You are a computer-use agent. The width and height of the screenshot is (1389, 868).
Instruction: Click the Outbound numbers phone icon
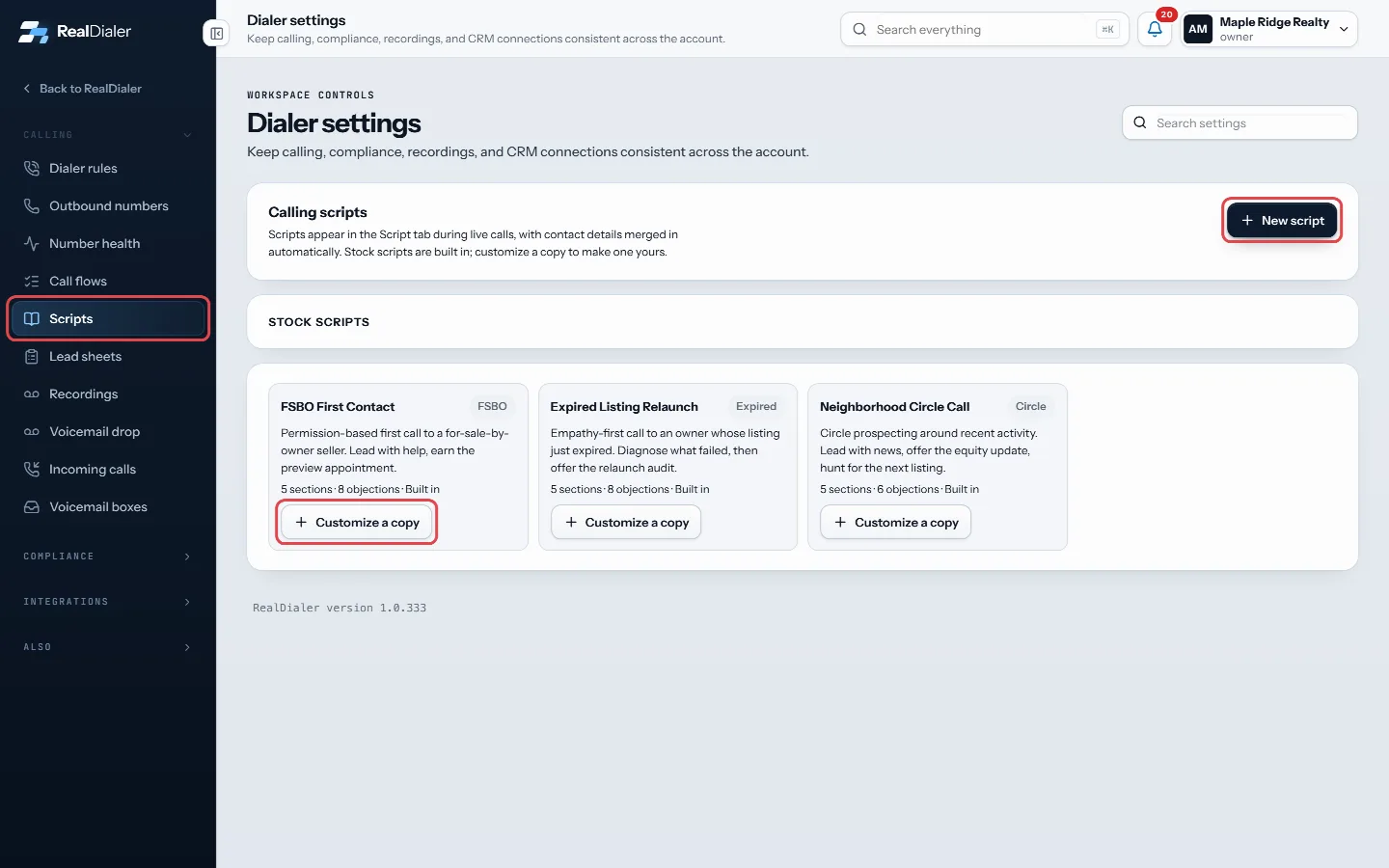tap(32, 205)
